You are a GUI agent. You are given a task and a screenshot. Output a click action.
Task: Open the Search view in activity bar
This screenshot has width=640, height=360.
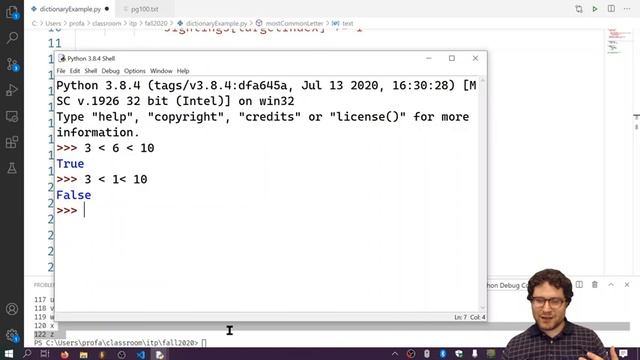coord(12,38)
